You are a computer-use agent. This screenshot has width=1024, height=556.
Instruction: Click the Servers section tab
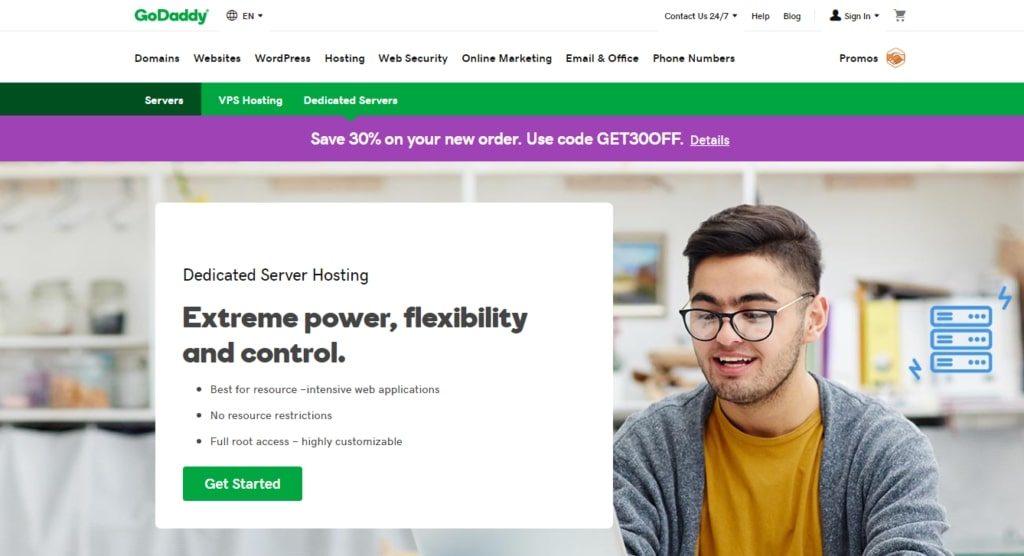[x=164, y=100]
